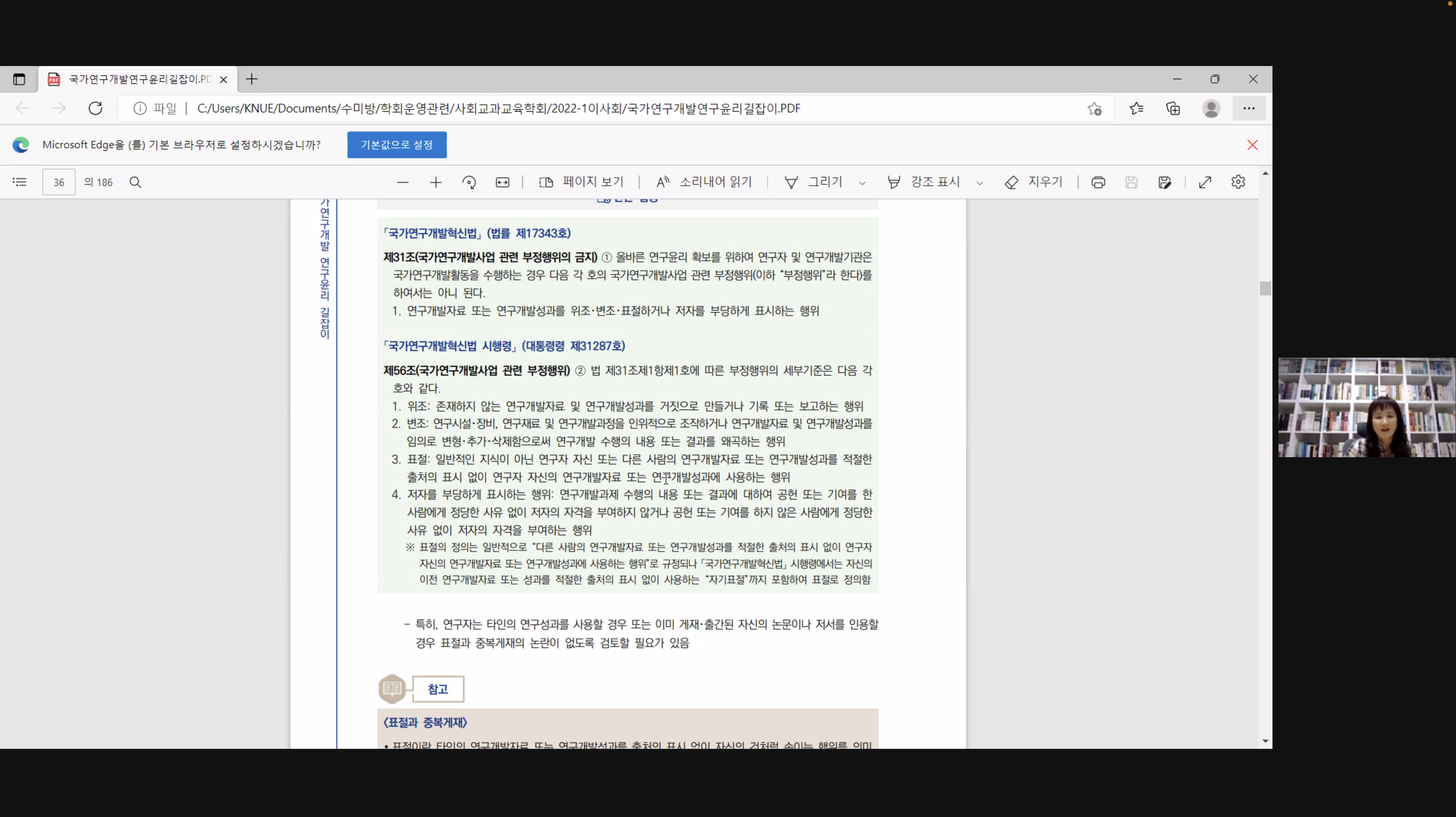The image size is (1456, 817).
Task: Click the scrollbar up arrow
Action: pyautogui.click(x=1265, y=173)
